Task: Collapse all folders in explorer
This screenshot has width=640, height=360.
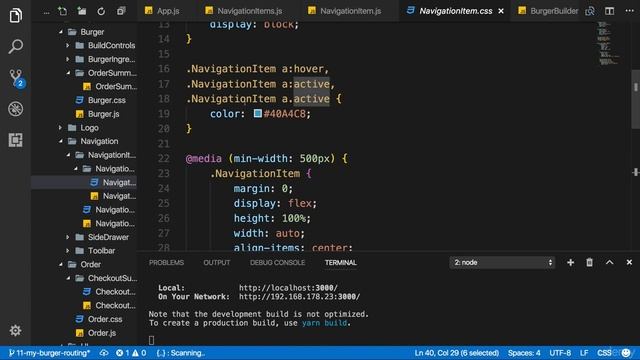Action: [x=121, y=11]
